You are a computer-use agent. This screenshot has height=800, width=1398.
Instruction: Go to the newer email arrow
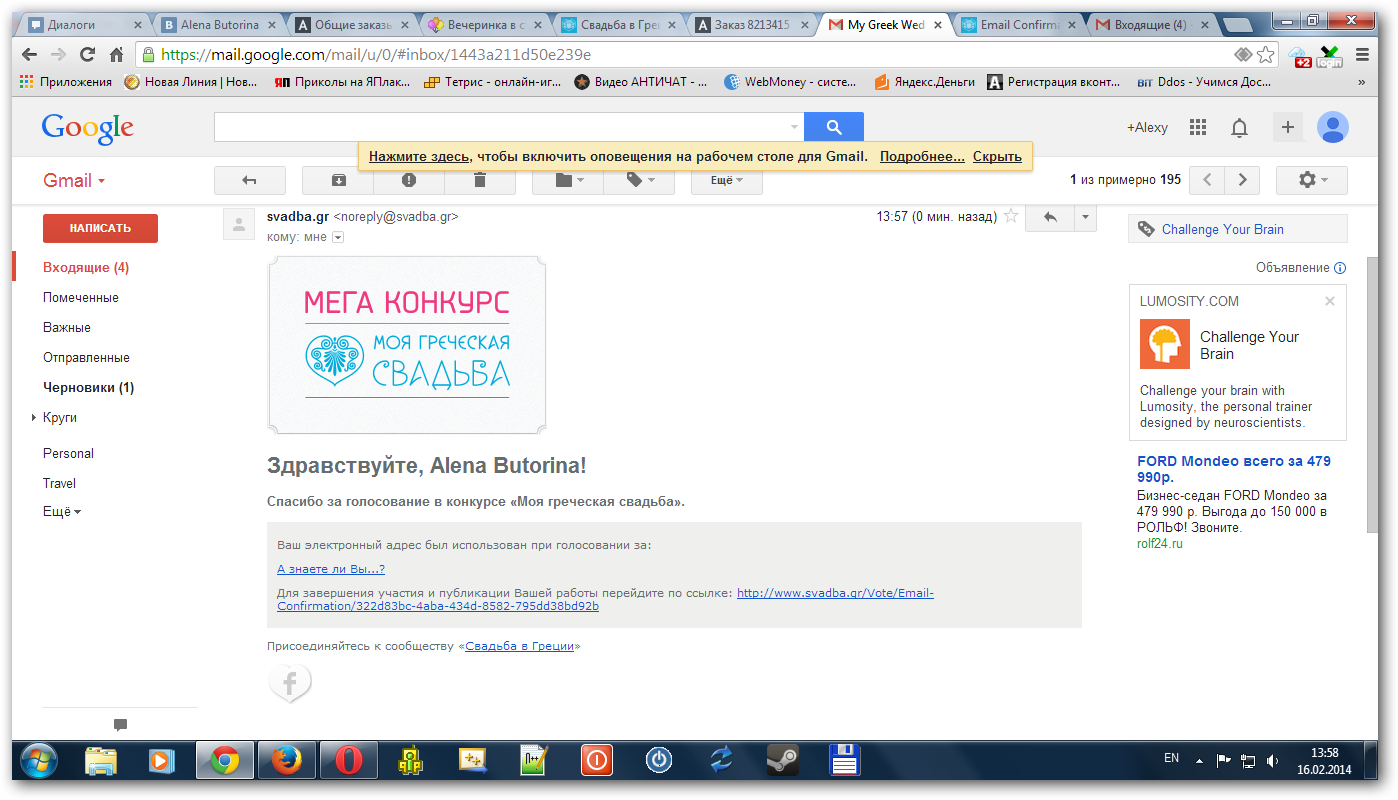[x=1208, y=180]
